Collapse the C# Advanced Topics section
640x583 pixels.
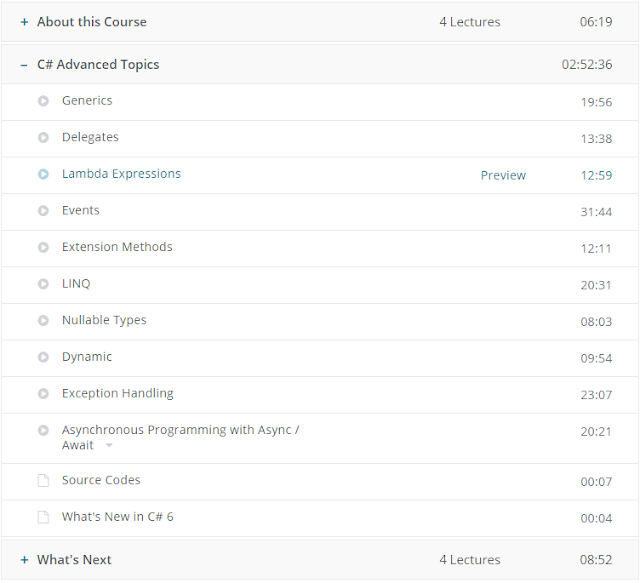(x=24, y=65)
